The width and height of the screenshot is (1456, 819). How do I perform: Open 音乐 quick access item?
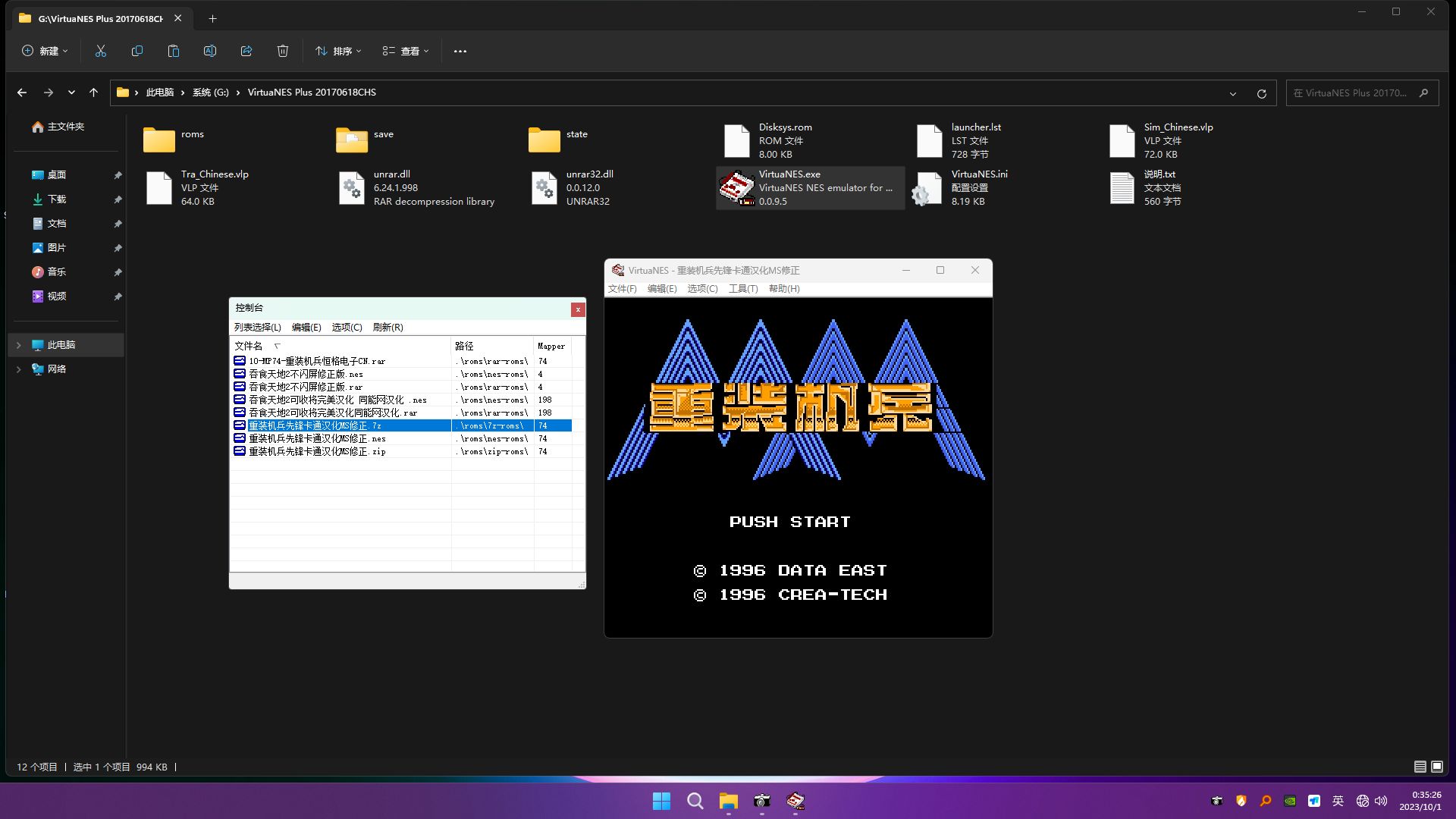[57, 272]
